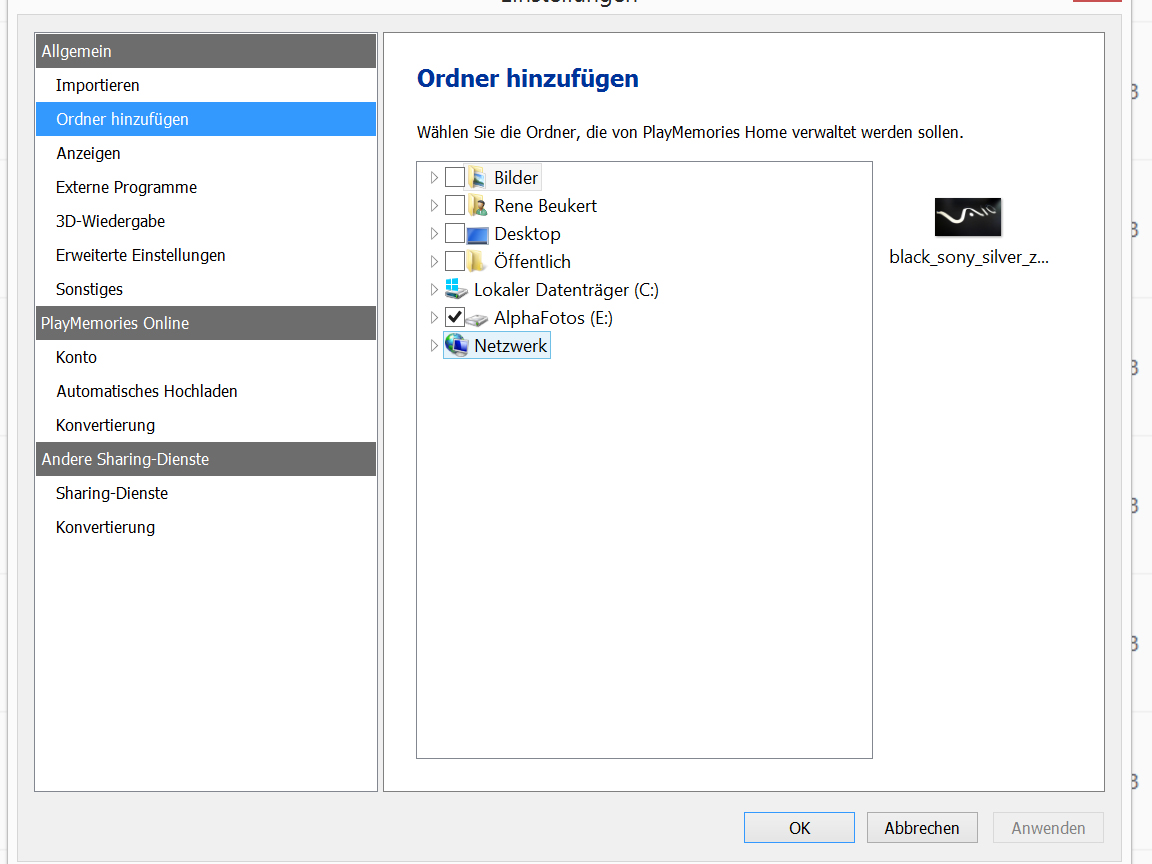Screen dimensions: 1152x864
Task: Uncheck the AlphaFotos (E:) checkbox
Action: (x=456, y=317)
